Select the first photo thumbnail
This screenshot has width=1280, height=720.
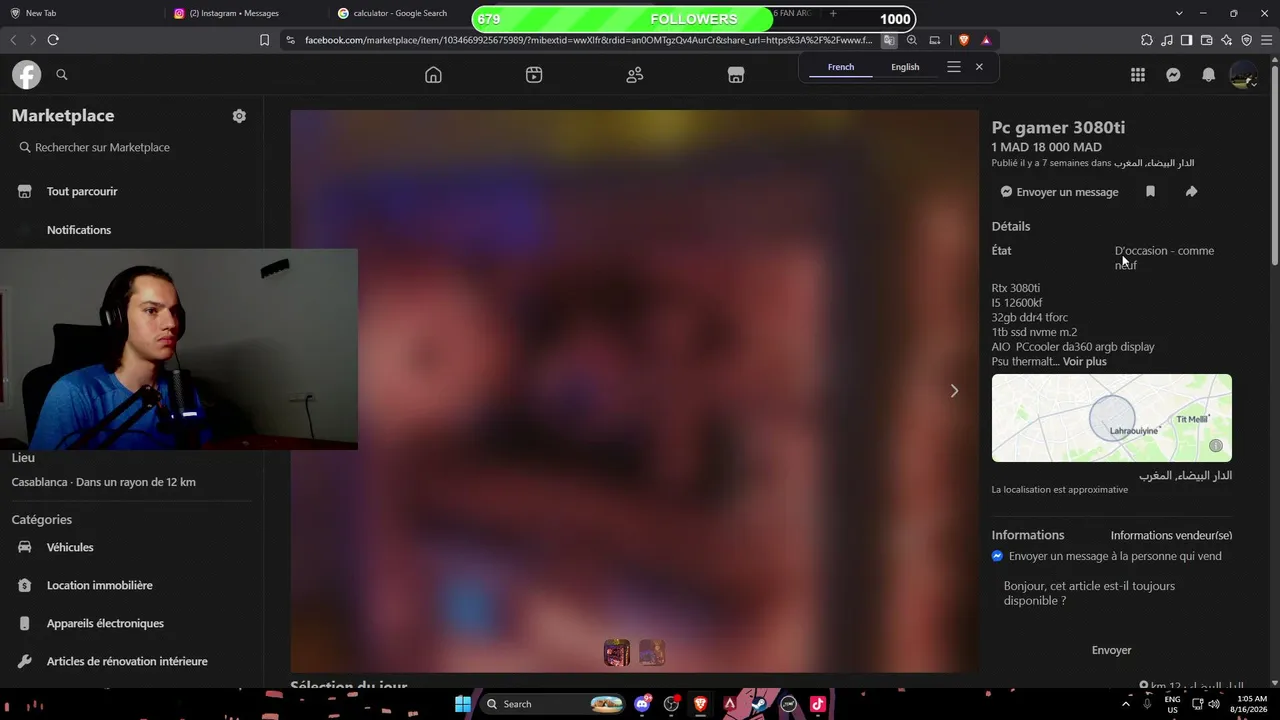[617, 653]
